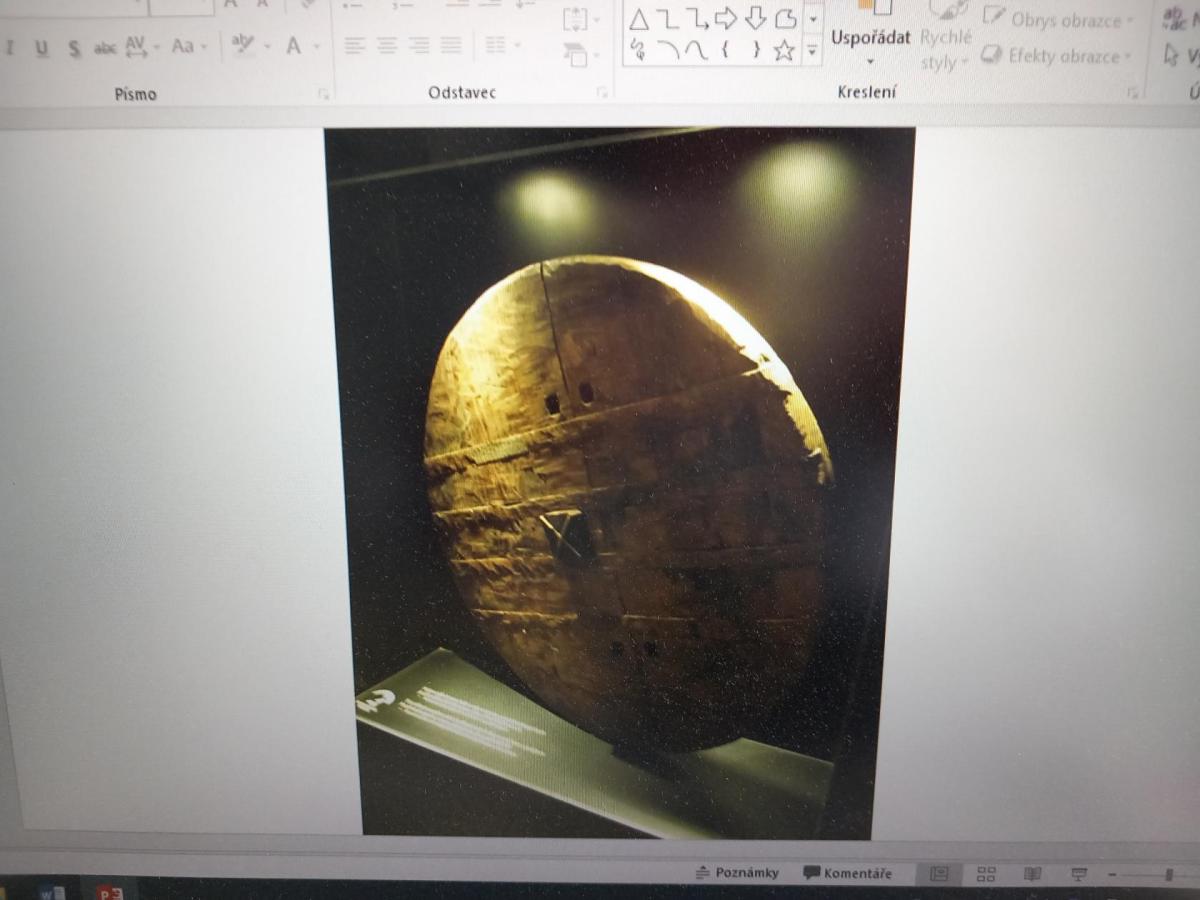Open character spacing AV options

[x=136, y=46]
